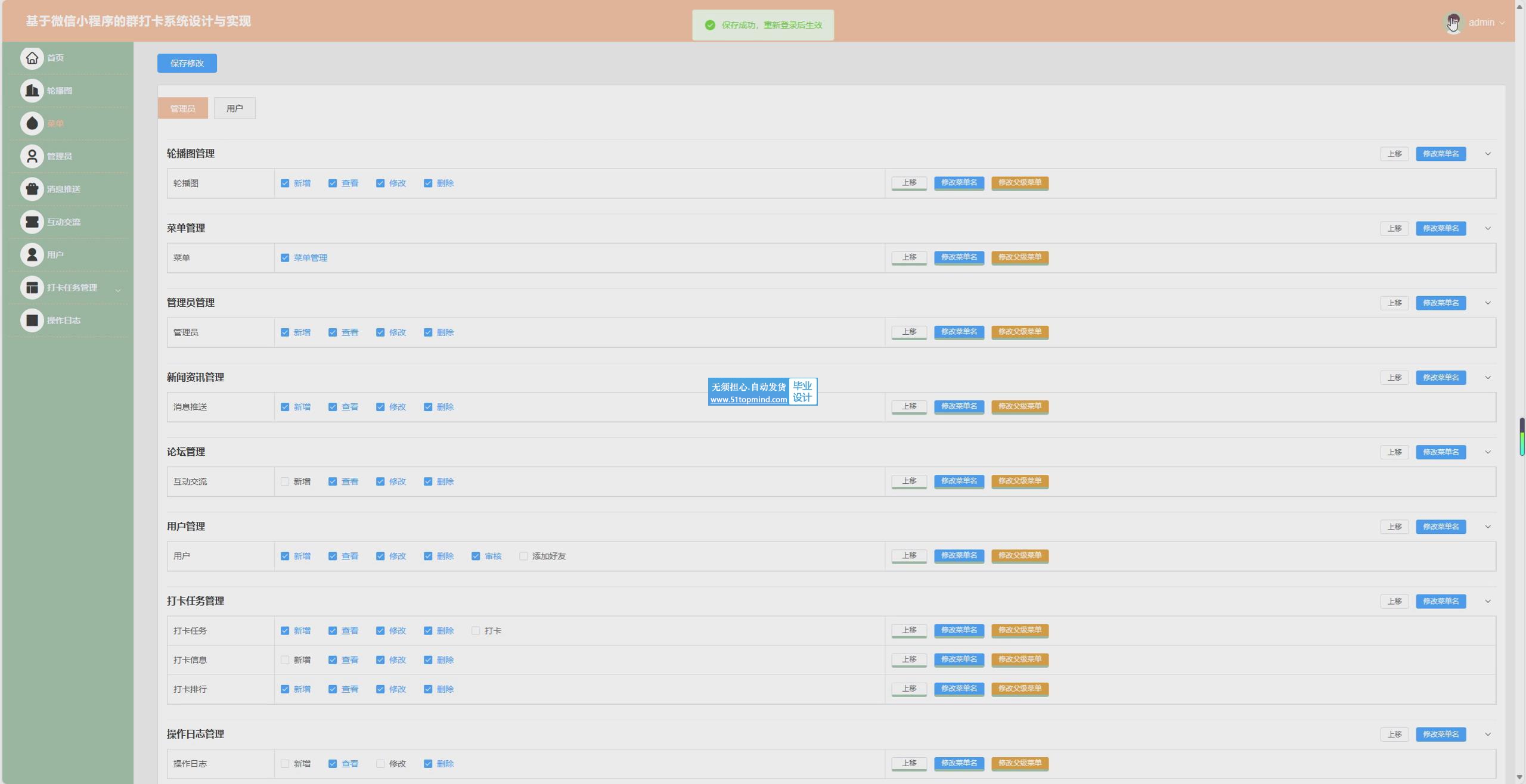Click the 保存修改 button

tap(187, 63)
